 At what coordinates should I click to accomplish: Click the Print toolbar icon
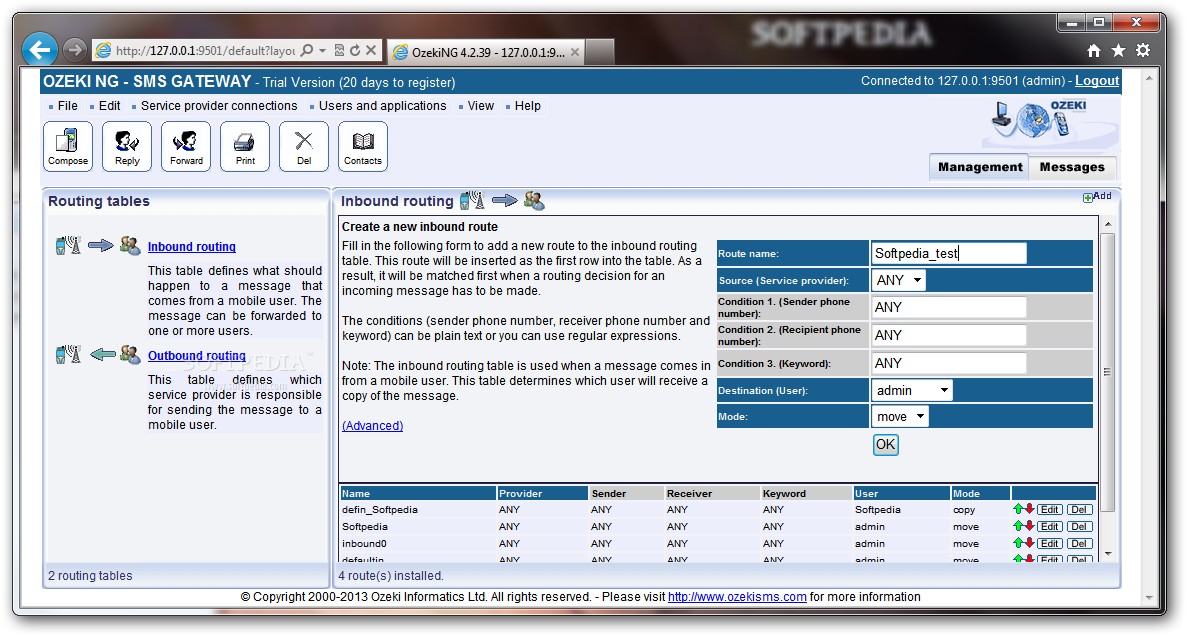(x=245, y=146)
